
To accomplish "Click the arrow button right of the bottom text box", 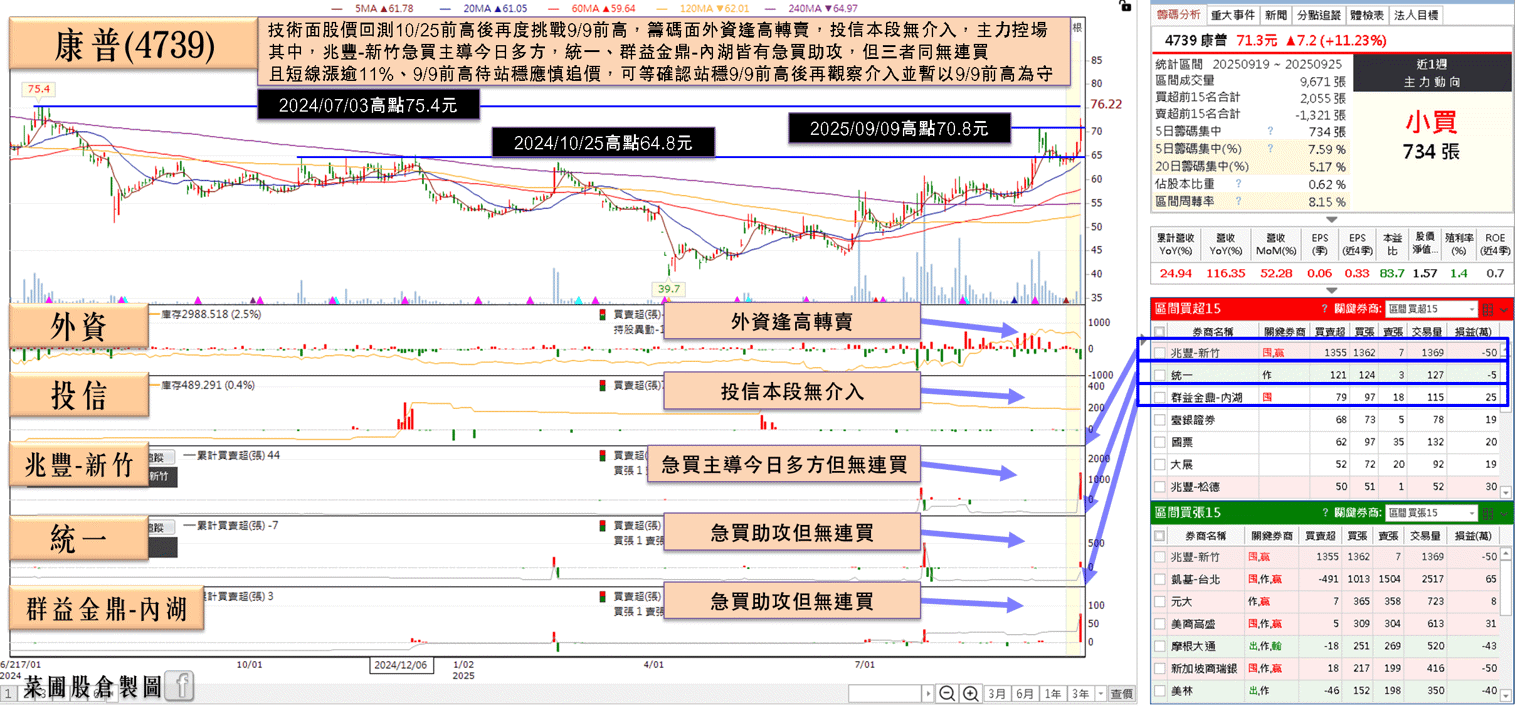I will (x=928, y=693).
